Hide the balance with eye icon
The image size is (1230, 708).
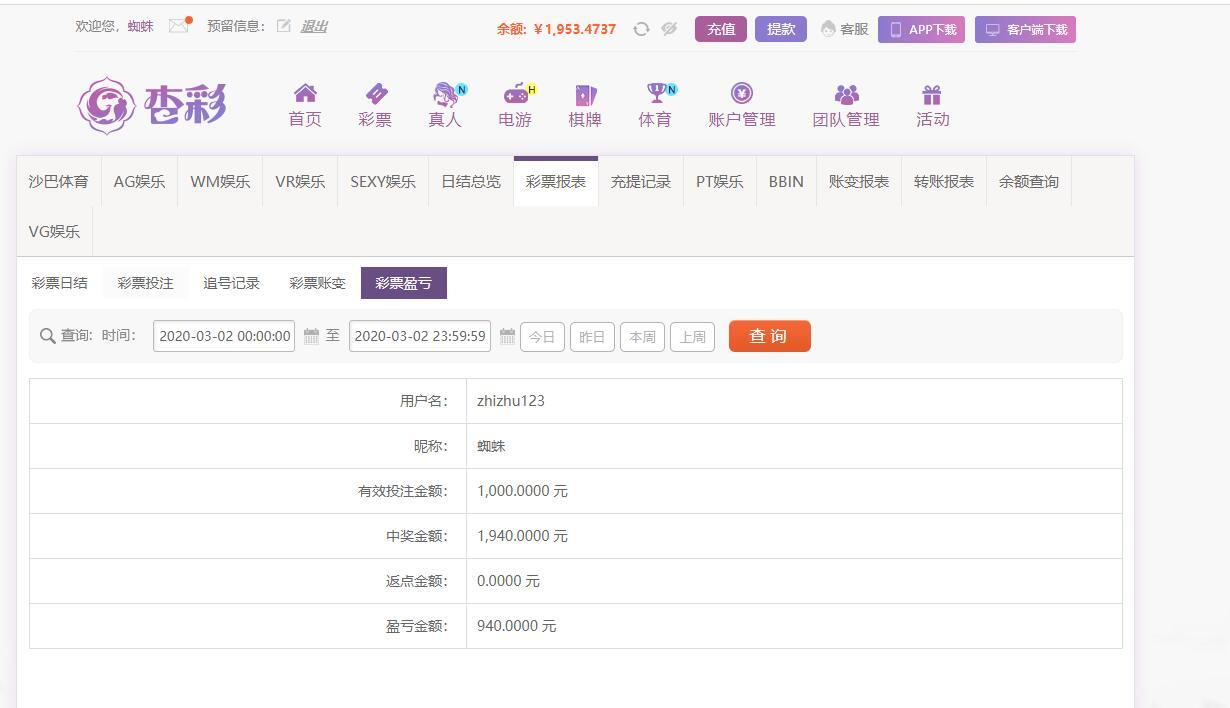[669, 29]
